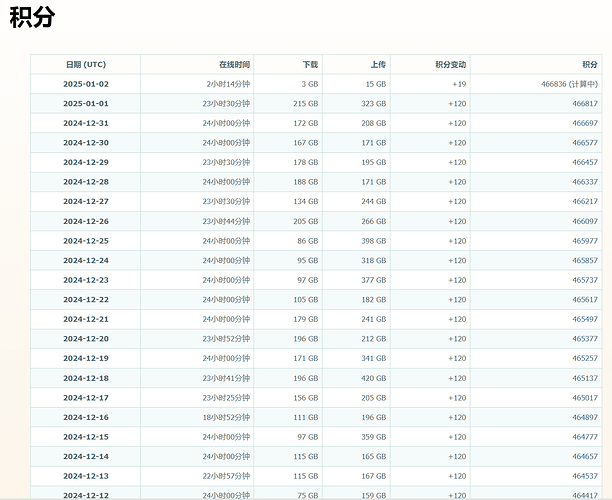This screenshot has width=612, height=500.
Task: Select the date cell 2024-12-23
Action: tap(86, 280)
